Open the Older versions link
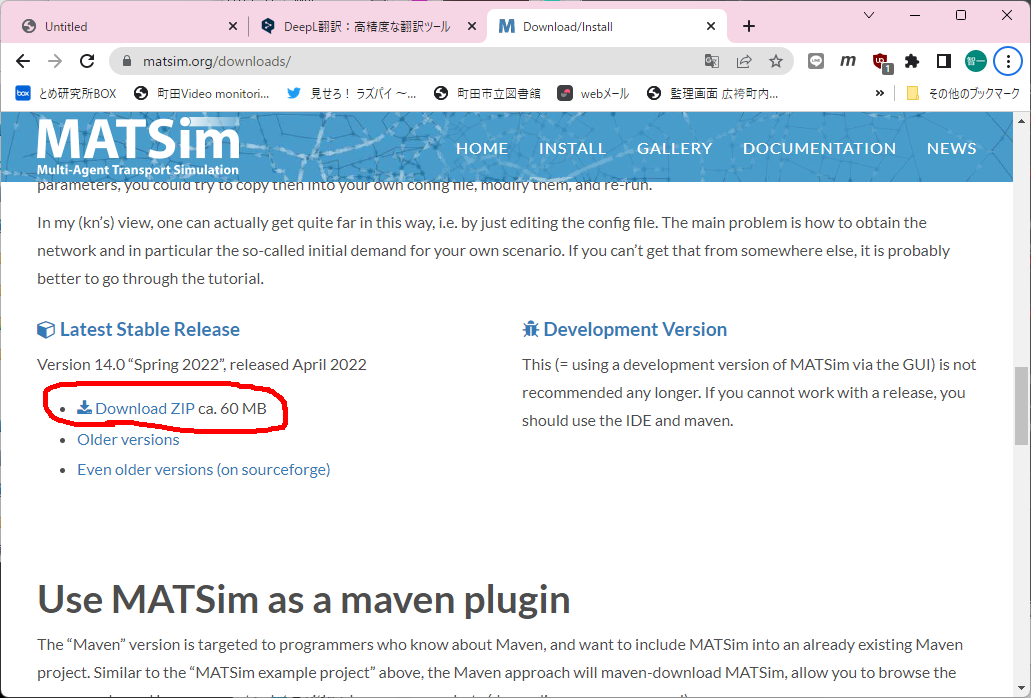1031x698 pixels. [x=128, y=439]
